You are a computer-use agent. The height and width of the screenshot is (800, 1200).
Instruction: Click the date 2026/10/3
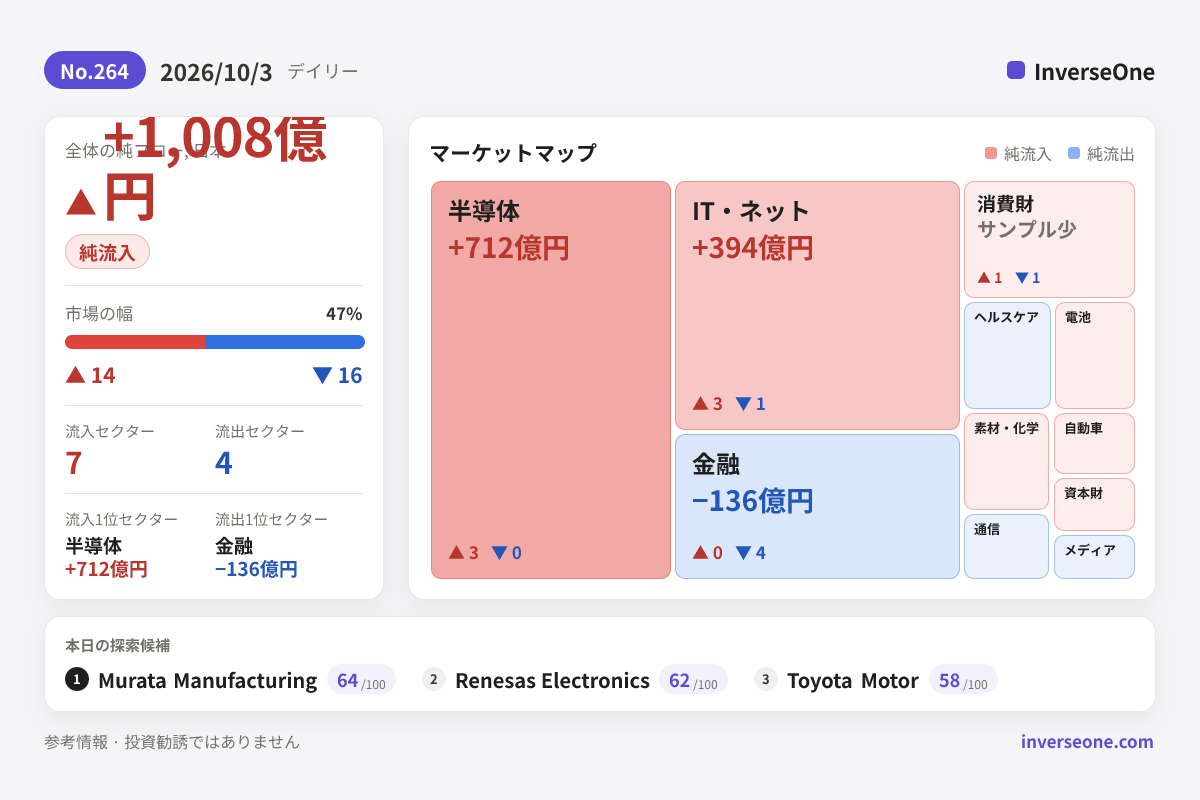(216, 72)
